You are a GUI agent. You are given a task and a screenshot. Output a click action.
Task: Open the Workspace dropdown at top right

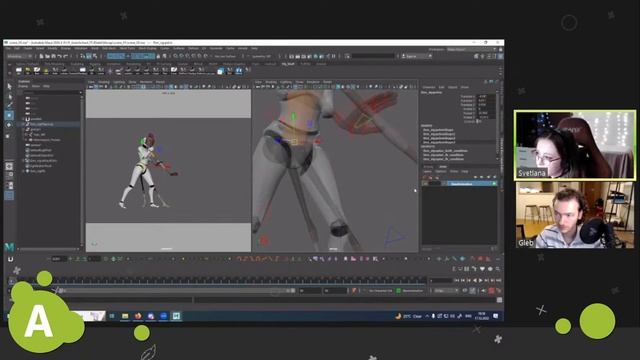click(470, 49)
